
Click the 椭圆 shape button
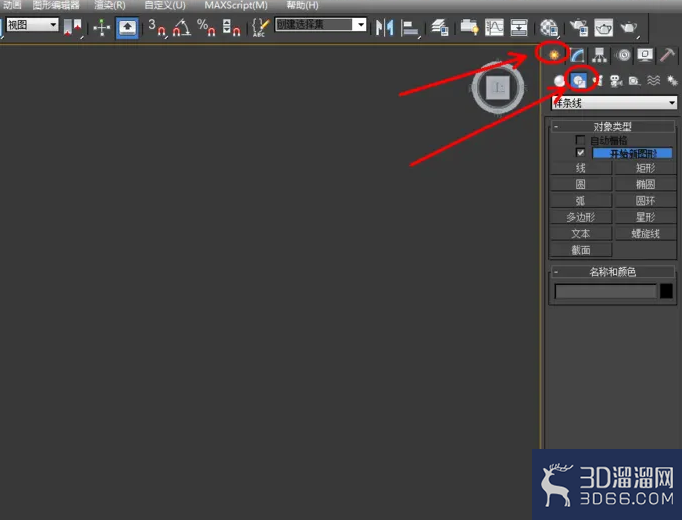(645, 184)
